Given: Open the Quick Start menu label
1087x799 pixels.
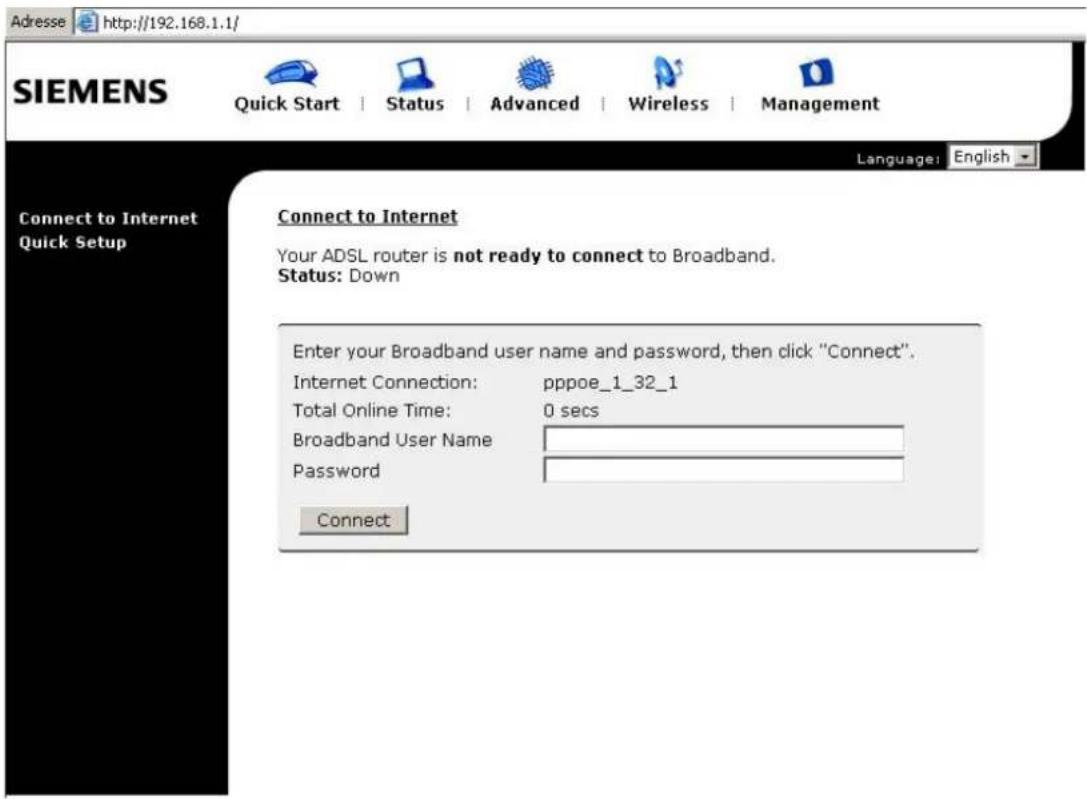Looking at the screenshot, I should click(287, 104).
